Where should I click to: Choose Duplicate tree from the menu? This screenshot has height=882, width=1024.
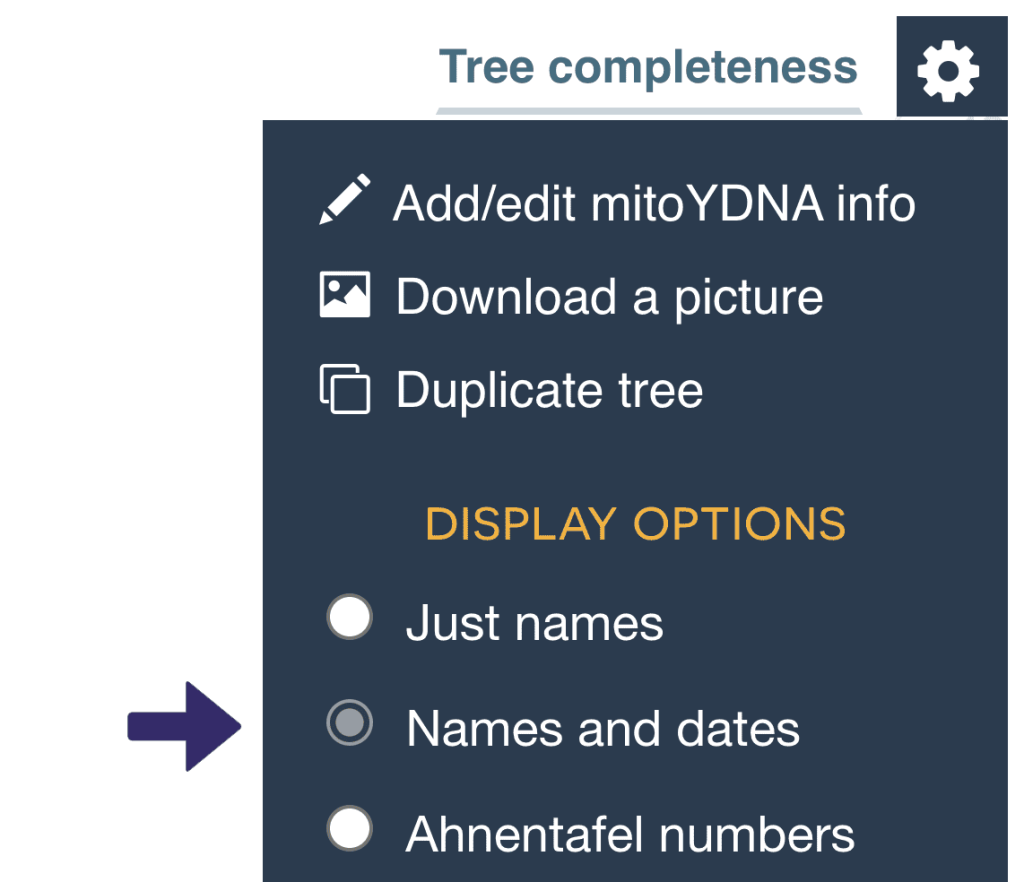point(548,389)
